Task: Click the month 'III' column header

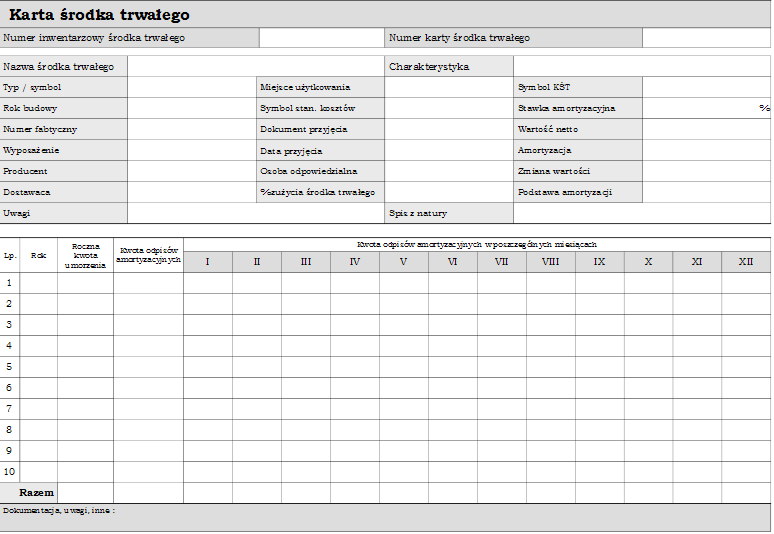Action: (x=306, y=262)
